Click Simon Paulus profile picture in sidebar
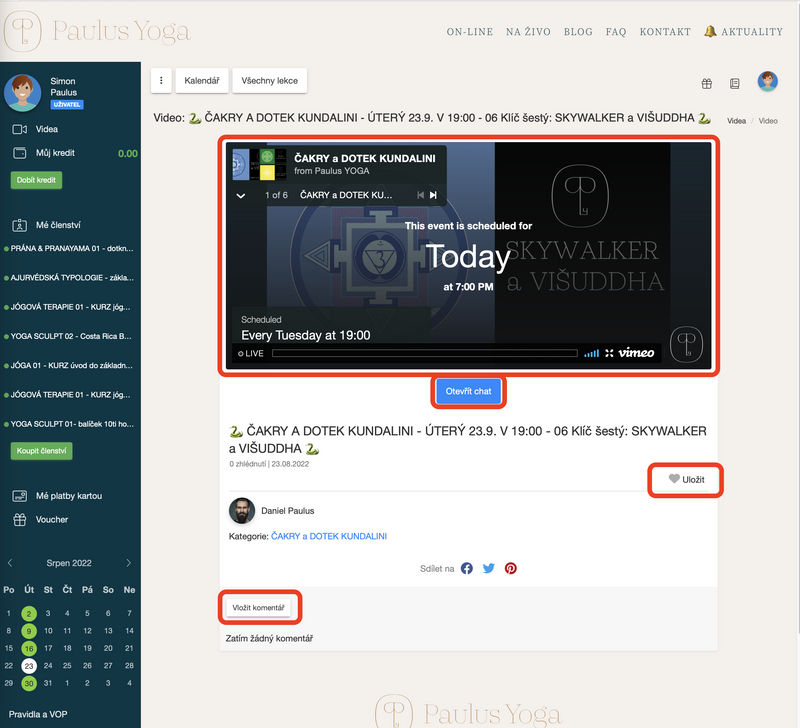800x728 pixels. point(22,92)
